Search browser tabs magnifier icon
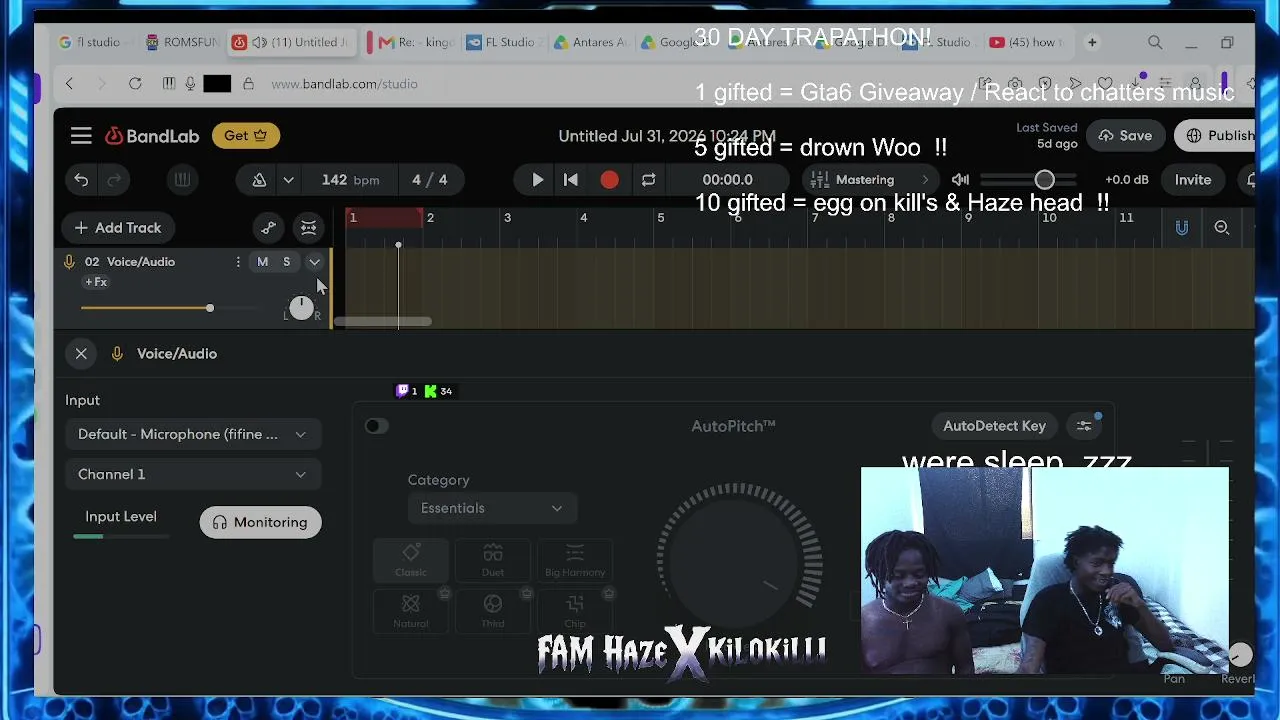1280x720 pixels. click(x=1155, y=42)
